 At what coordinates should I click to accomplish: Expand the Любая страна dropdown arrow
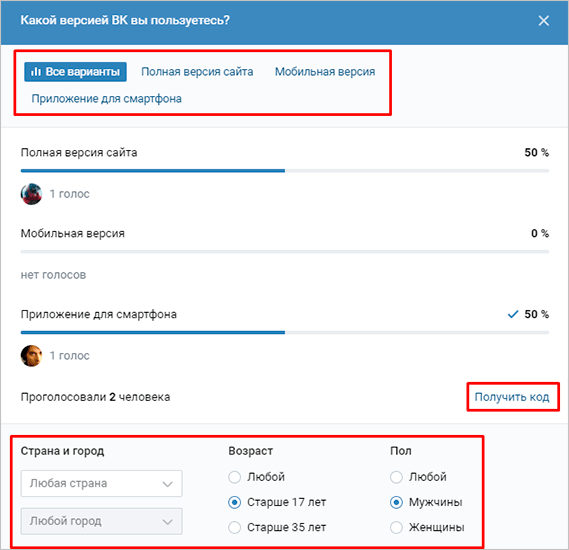167,484
